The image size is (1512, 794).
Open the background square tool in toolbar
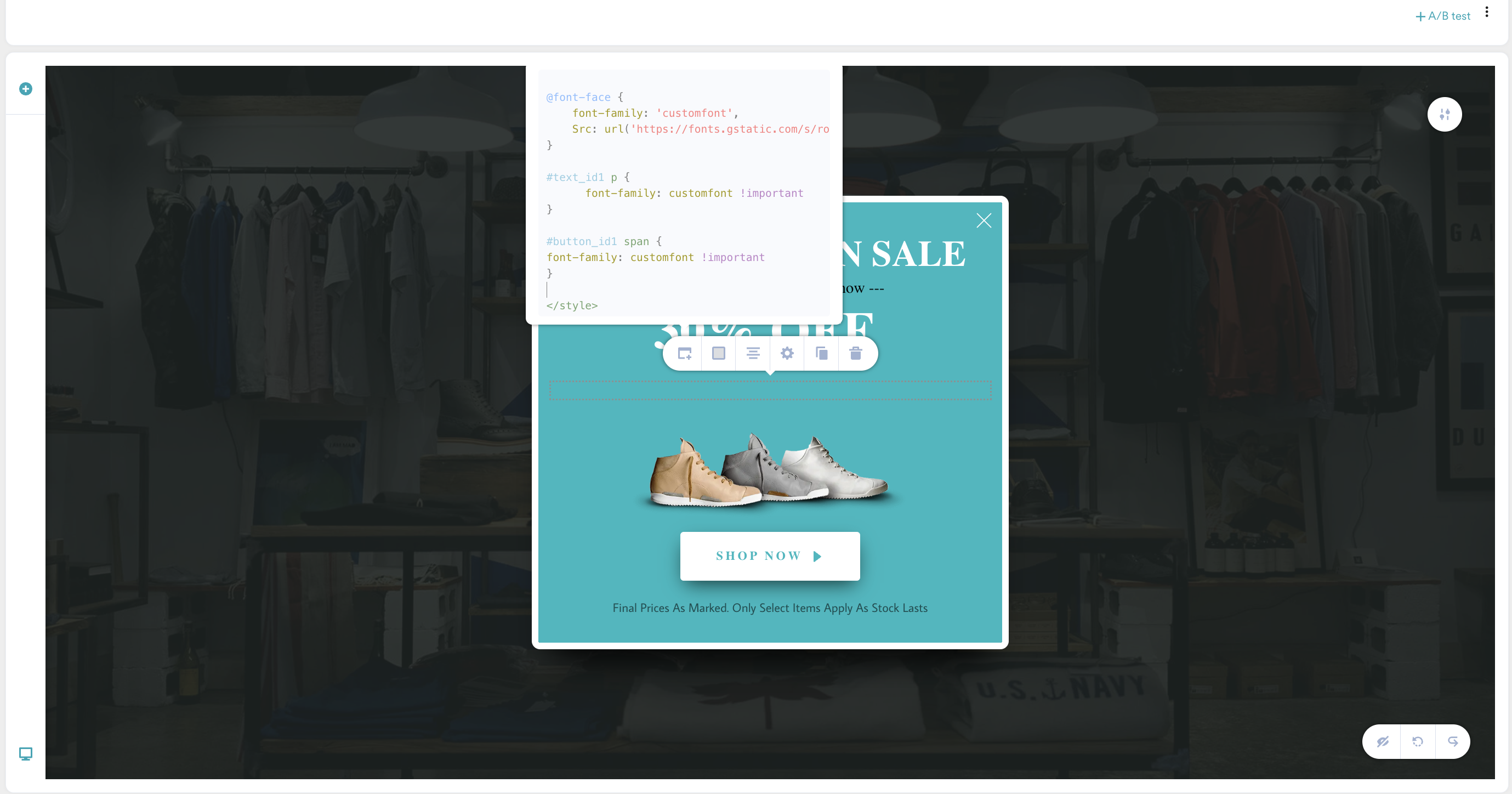pos(718,353)
